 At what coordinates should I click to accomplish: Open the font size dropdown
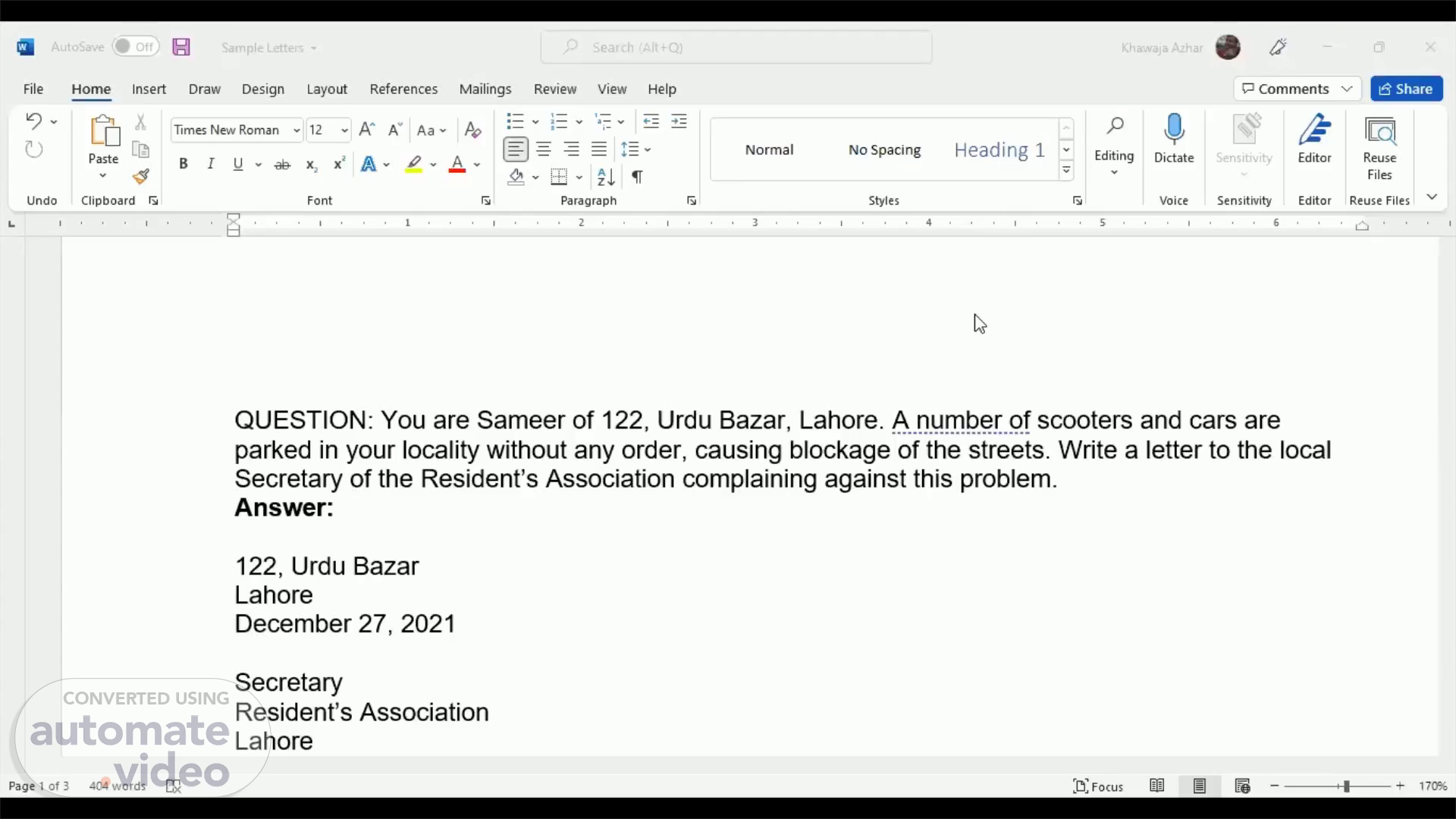pos(344,130)
